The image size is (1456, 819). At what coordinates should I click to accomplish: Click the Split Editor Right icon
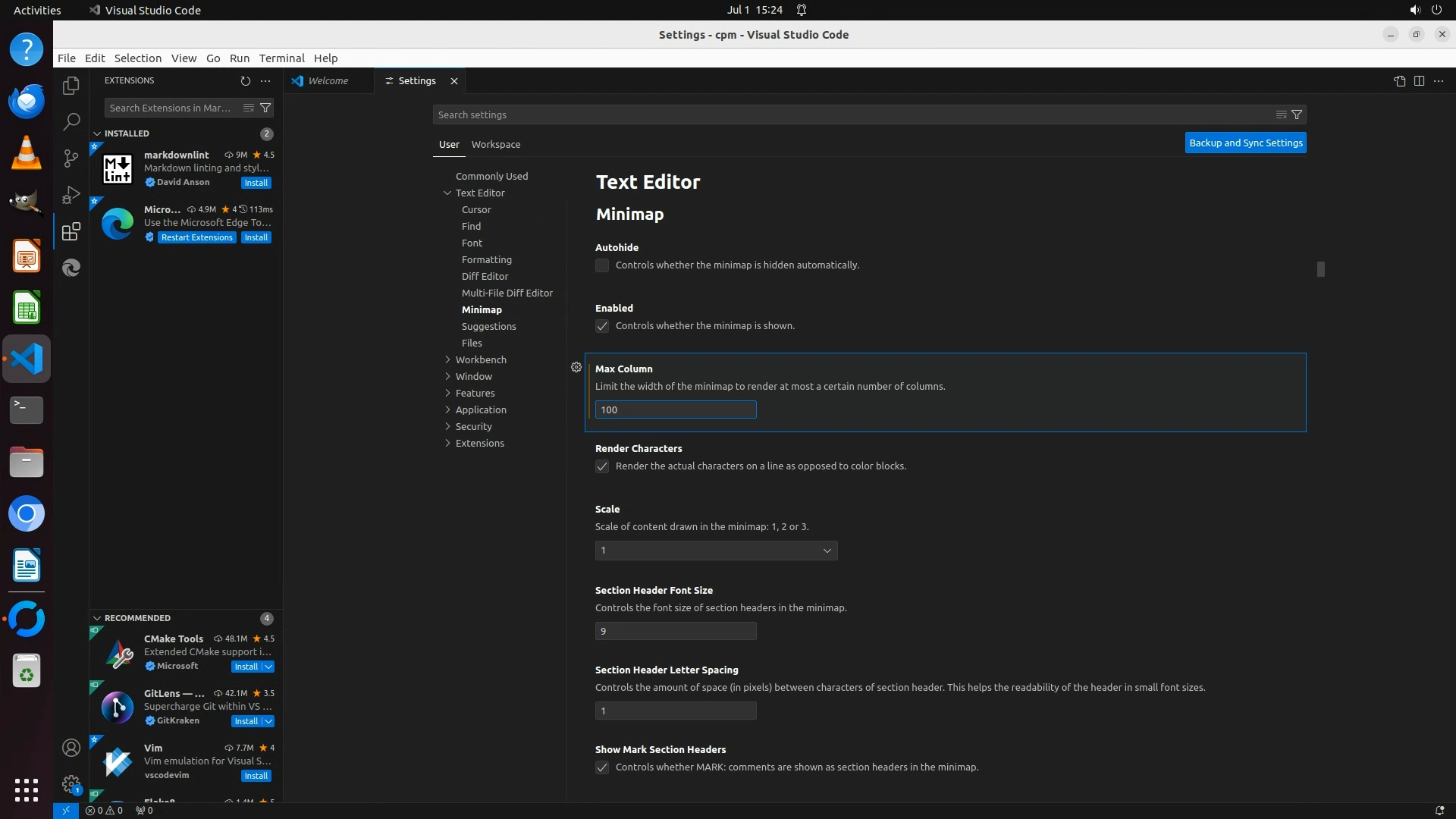click(1419, 80)
